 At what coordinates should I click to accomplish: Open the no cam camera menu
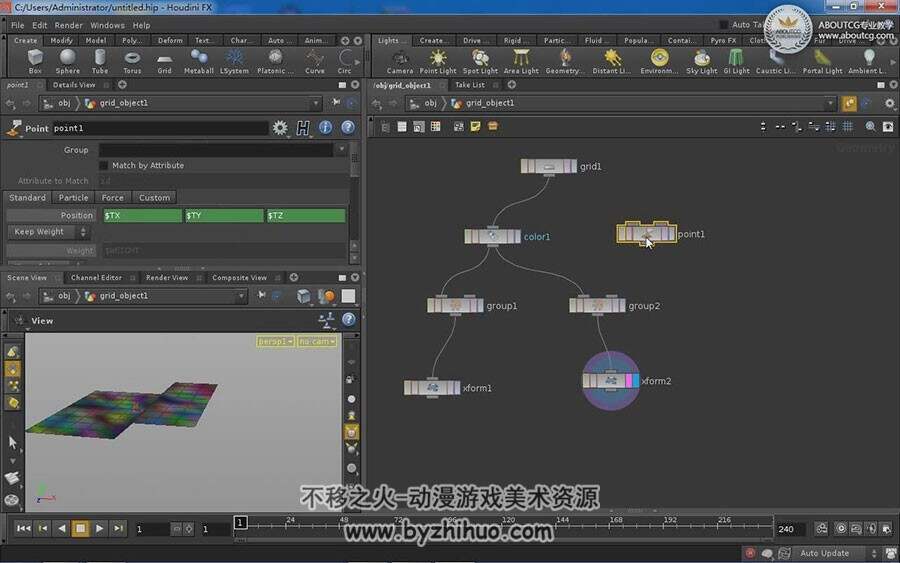point(316,341)
